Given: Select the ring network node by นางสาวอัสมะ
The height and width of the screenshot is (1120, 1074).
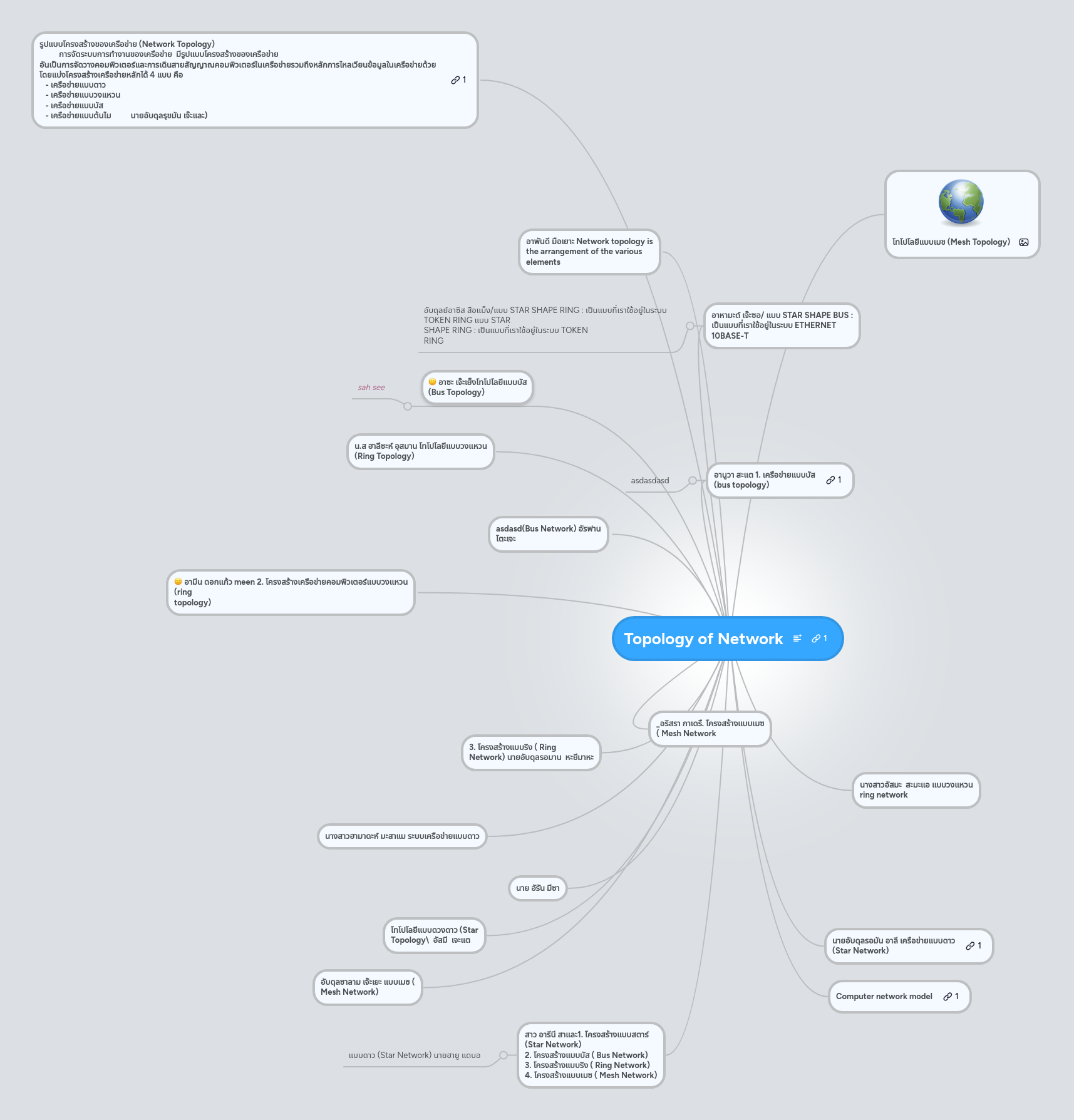Looking at the screenshot, I should 916,790.
